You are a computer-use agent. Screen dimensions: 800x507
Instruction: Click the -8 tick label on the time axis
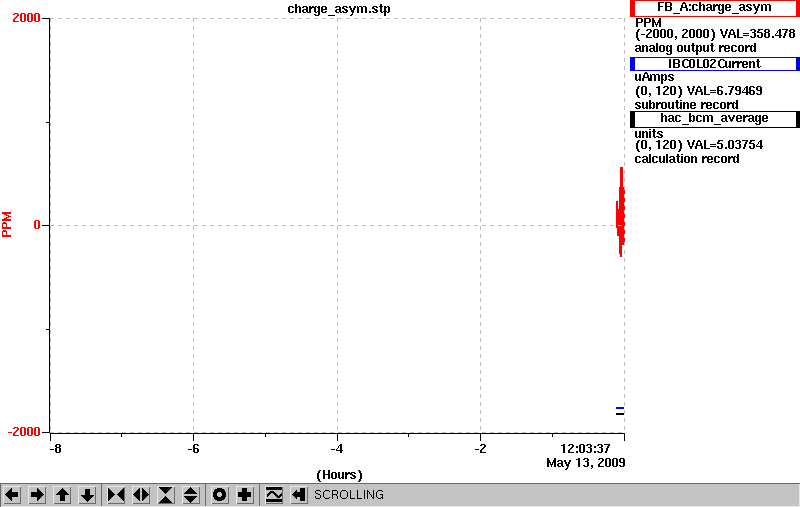[x=55, y=449]
